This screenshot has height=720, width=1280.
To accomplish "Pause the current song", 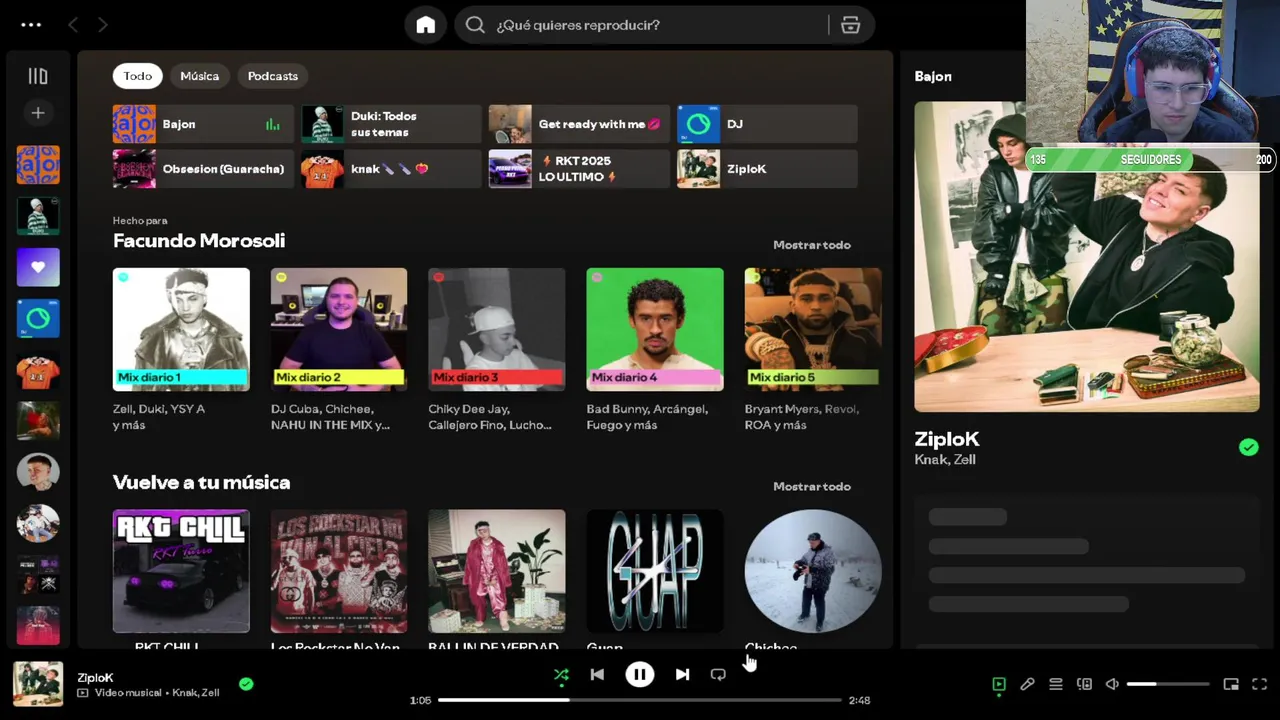I will pyautogui.click(x=640, y=675).
